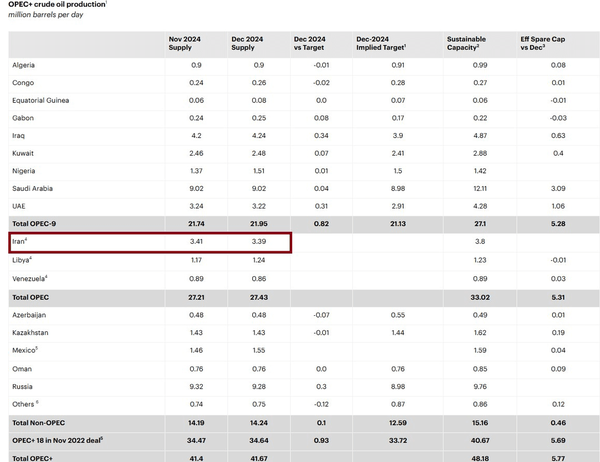Click Iran's Nov 2024 supply value 3.41
Image resolution: width=600 pixels, height=462 pixels.
click(196, 241)
